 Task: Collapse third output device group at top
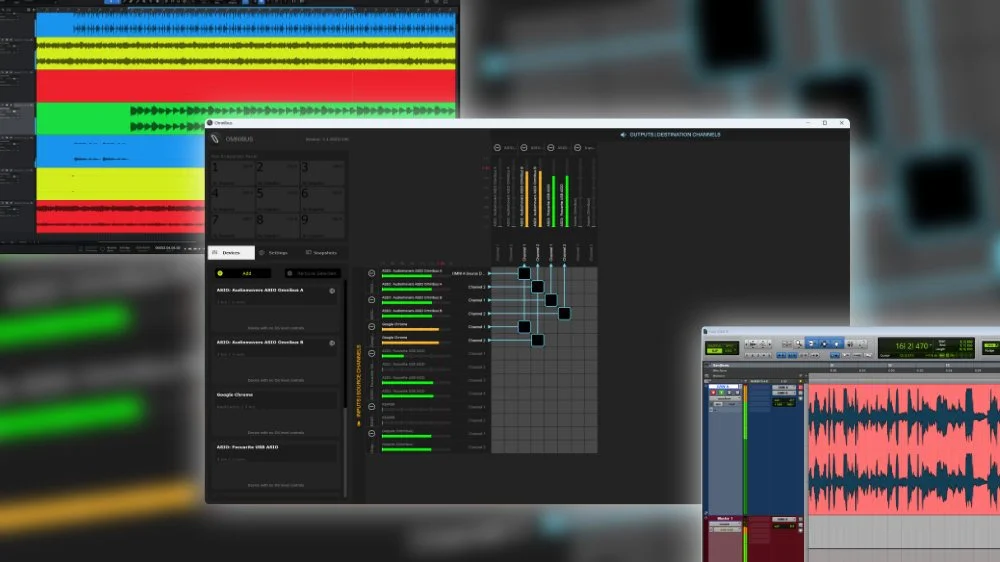[551, 148]
